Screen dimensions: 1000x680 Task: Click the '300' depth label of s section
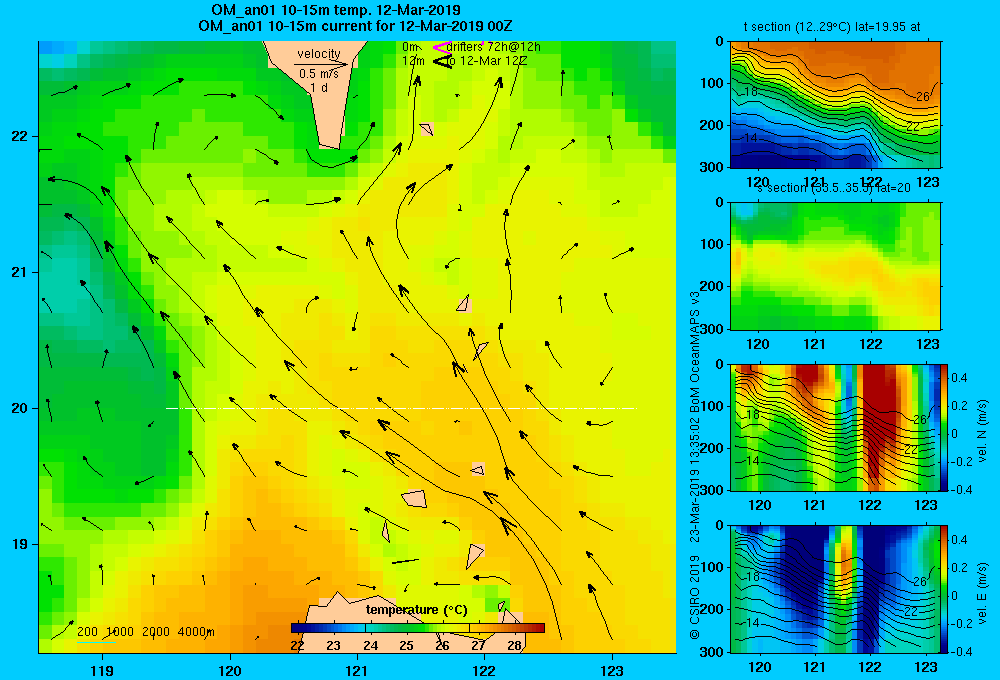(711, 329)
